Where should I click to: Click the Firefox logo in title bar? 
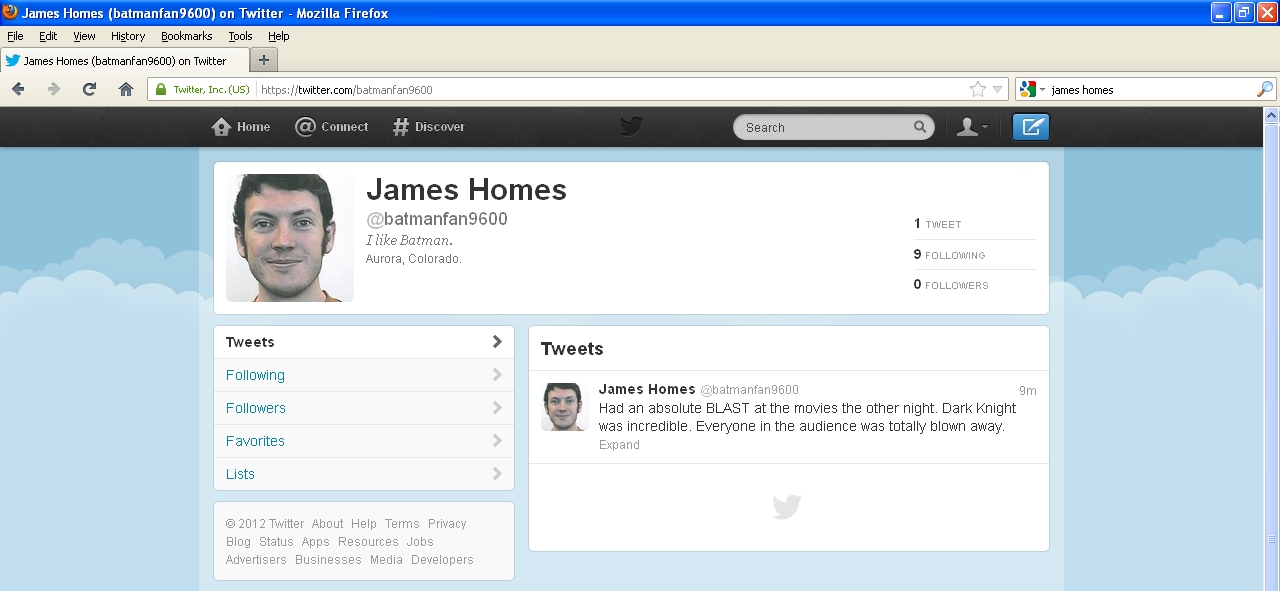[x=11, y=13]
